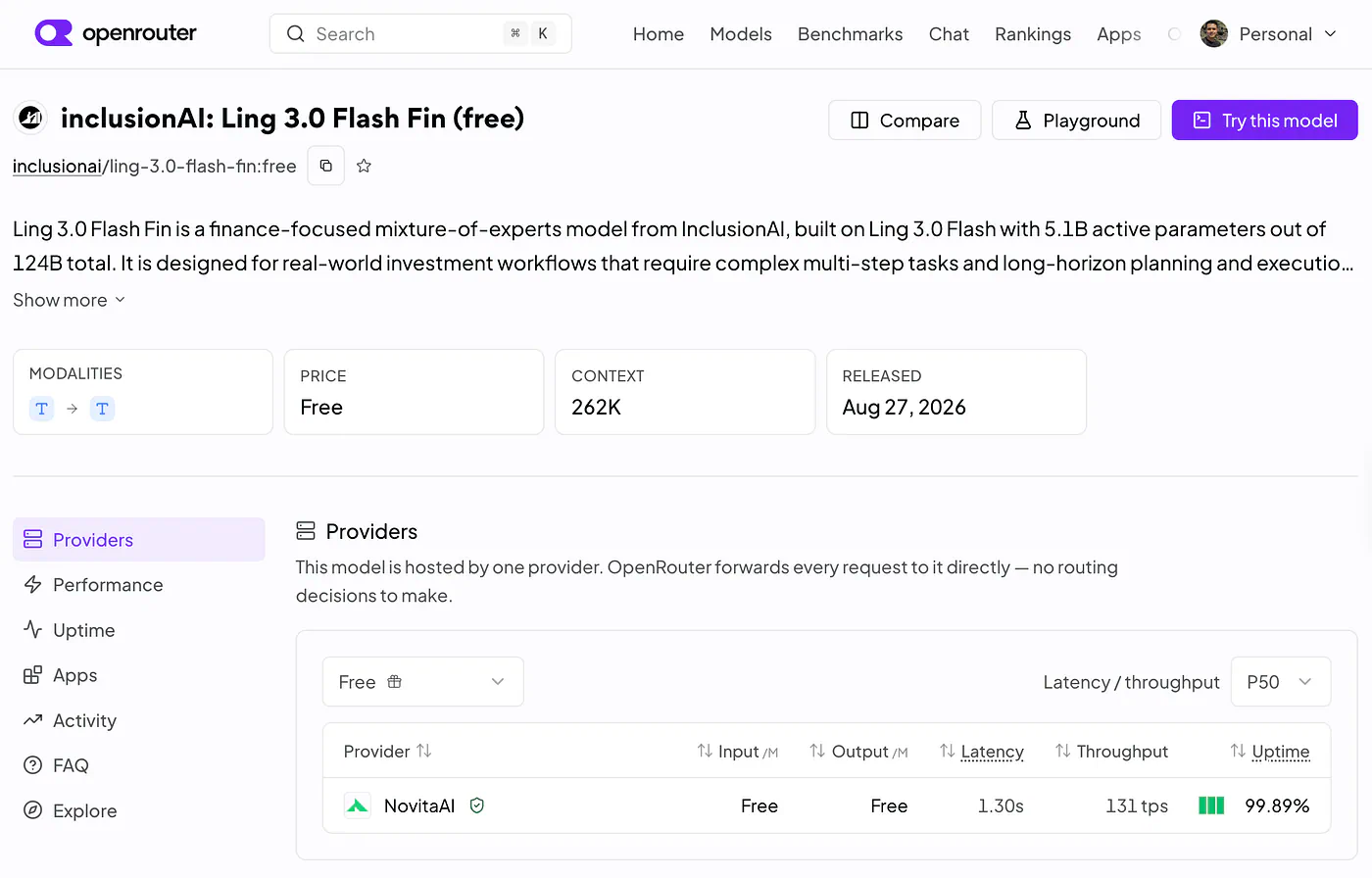
Task: Click the model title heading
Action: [x=293, y=119]
